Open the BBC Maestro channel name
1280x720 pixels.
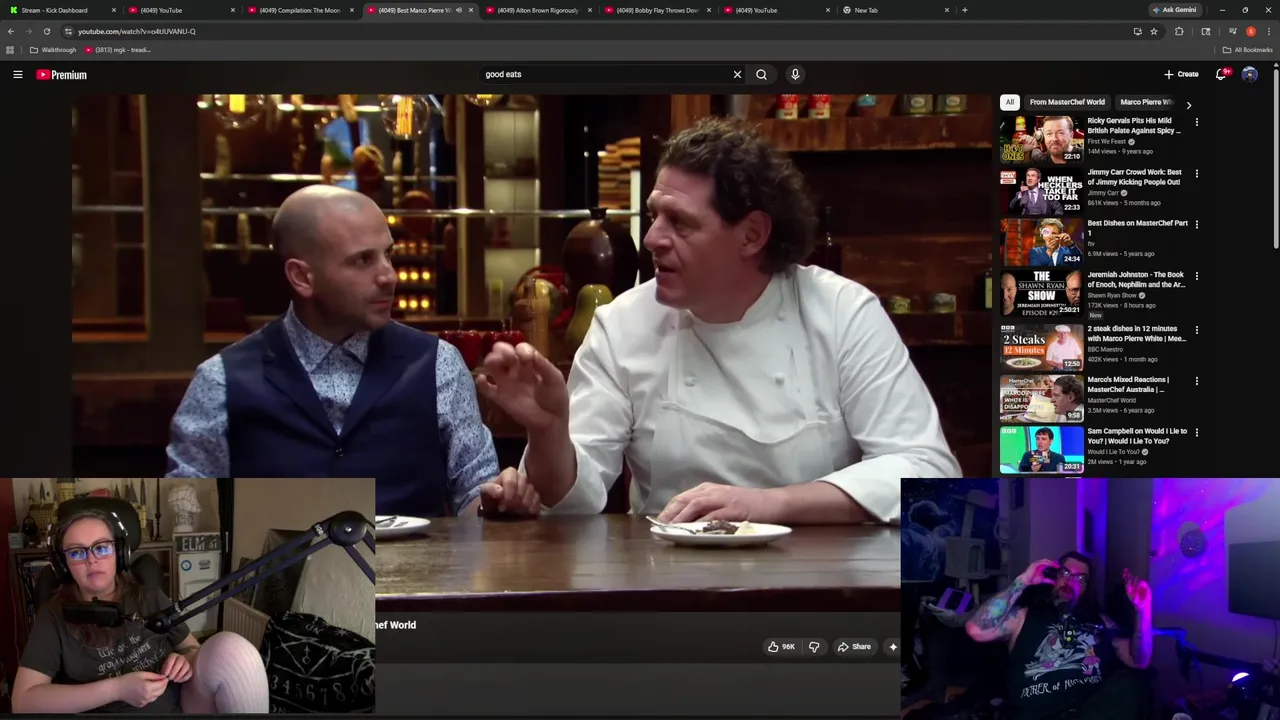(1107, 349)
